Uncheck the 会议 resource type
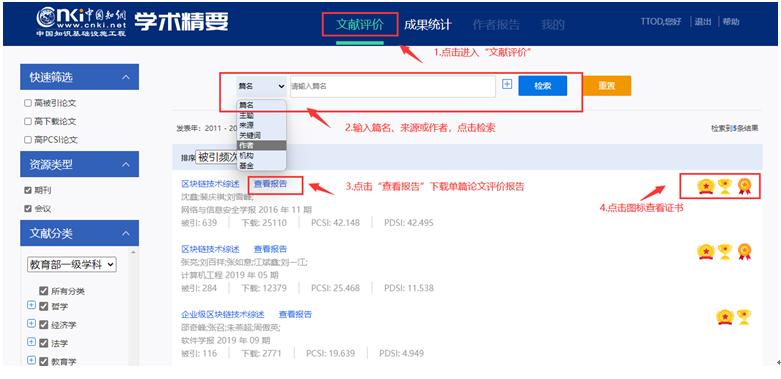 28,209
